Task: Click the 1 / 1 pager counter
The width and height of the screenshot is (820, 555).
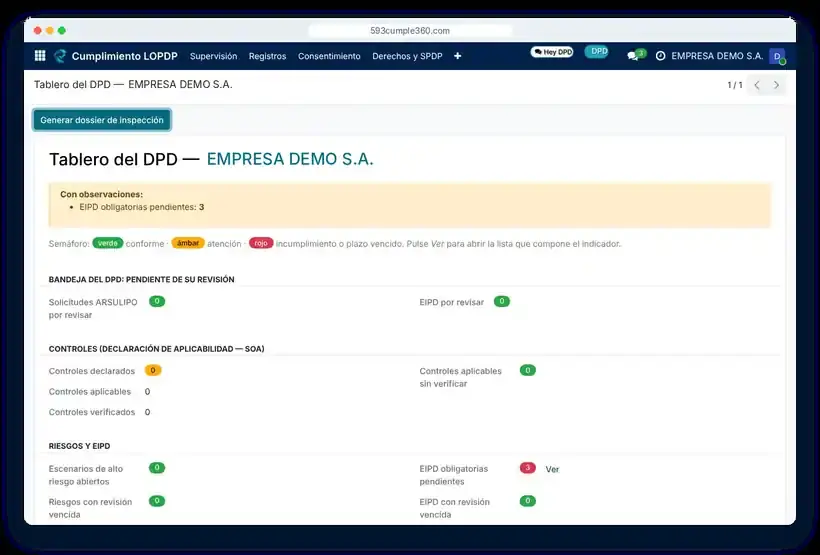Action: pyautogui.click(x=735, y=85)
